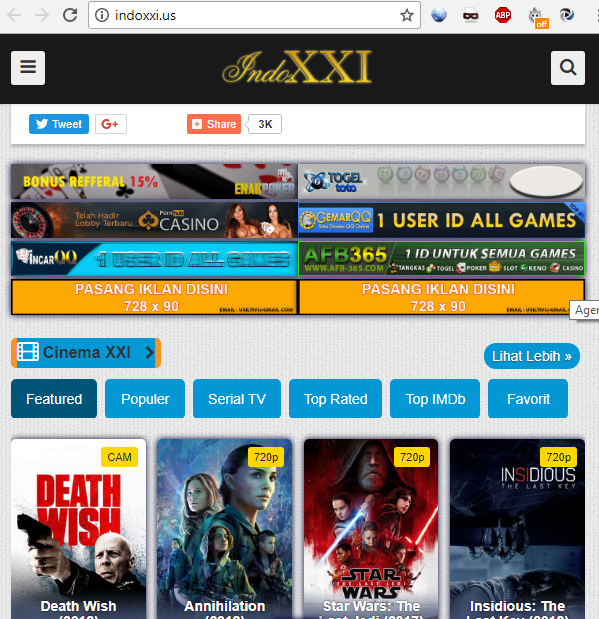This screenshot has height=619, width=599.
Task: Open the site search
Action: pos(568,68)
